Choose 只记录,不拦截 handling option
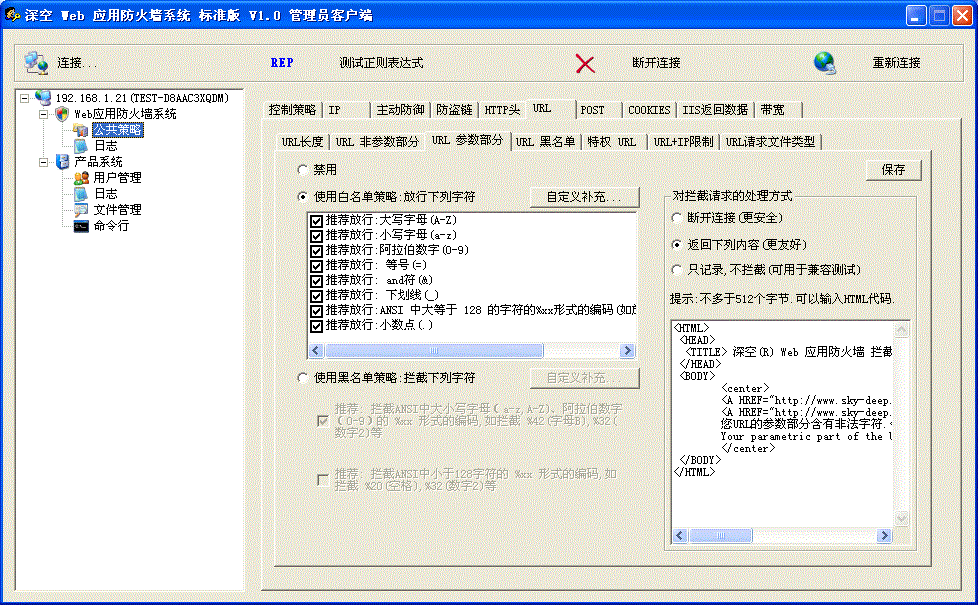This screenshot has width=978, height=605. 676,269
